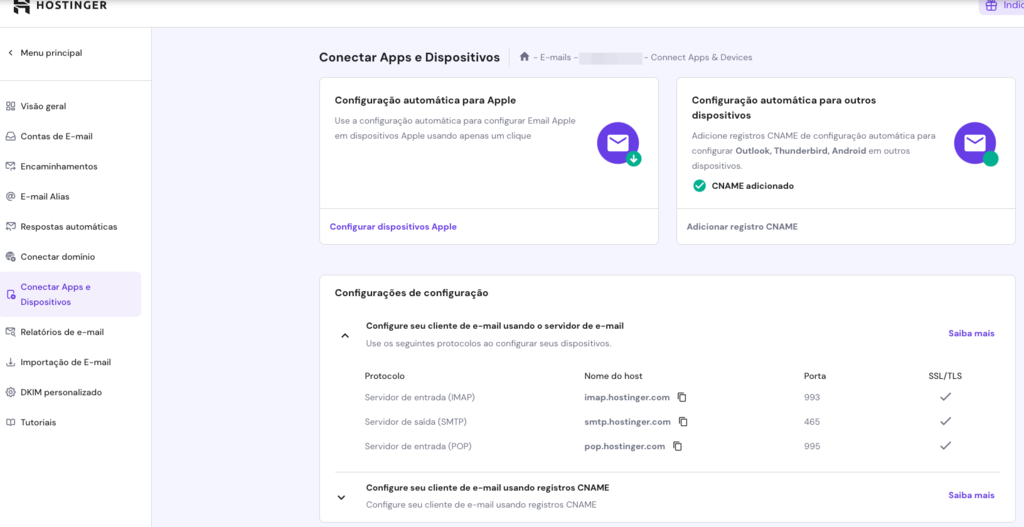The height and width of the screenshot is (527, 1024).
Task: Click the Conectar Apps e Dispositivos icon
Action: (x=10, y=295)
